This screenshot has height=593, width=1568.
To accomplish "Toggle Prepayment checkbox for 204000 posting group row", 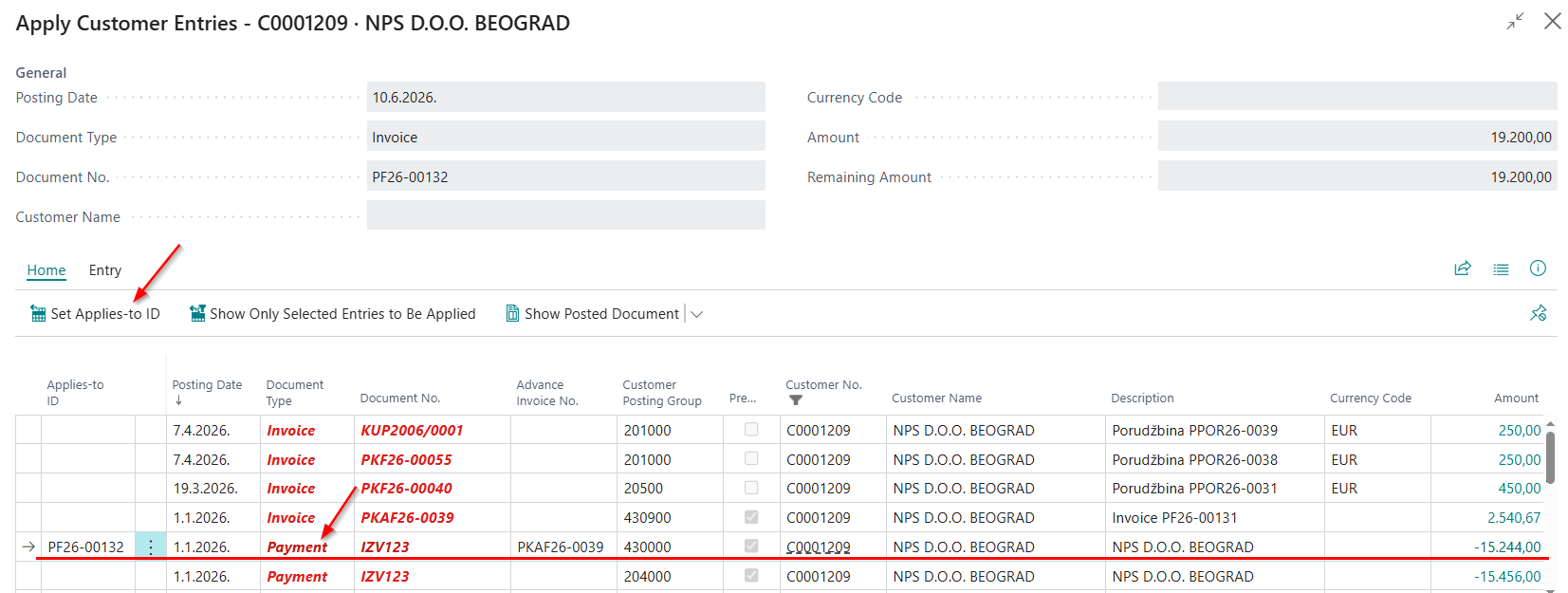I will [x=751, y=576].
